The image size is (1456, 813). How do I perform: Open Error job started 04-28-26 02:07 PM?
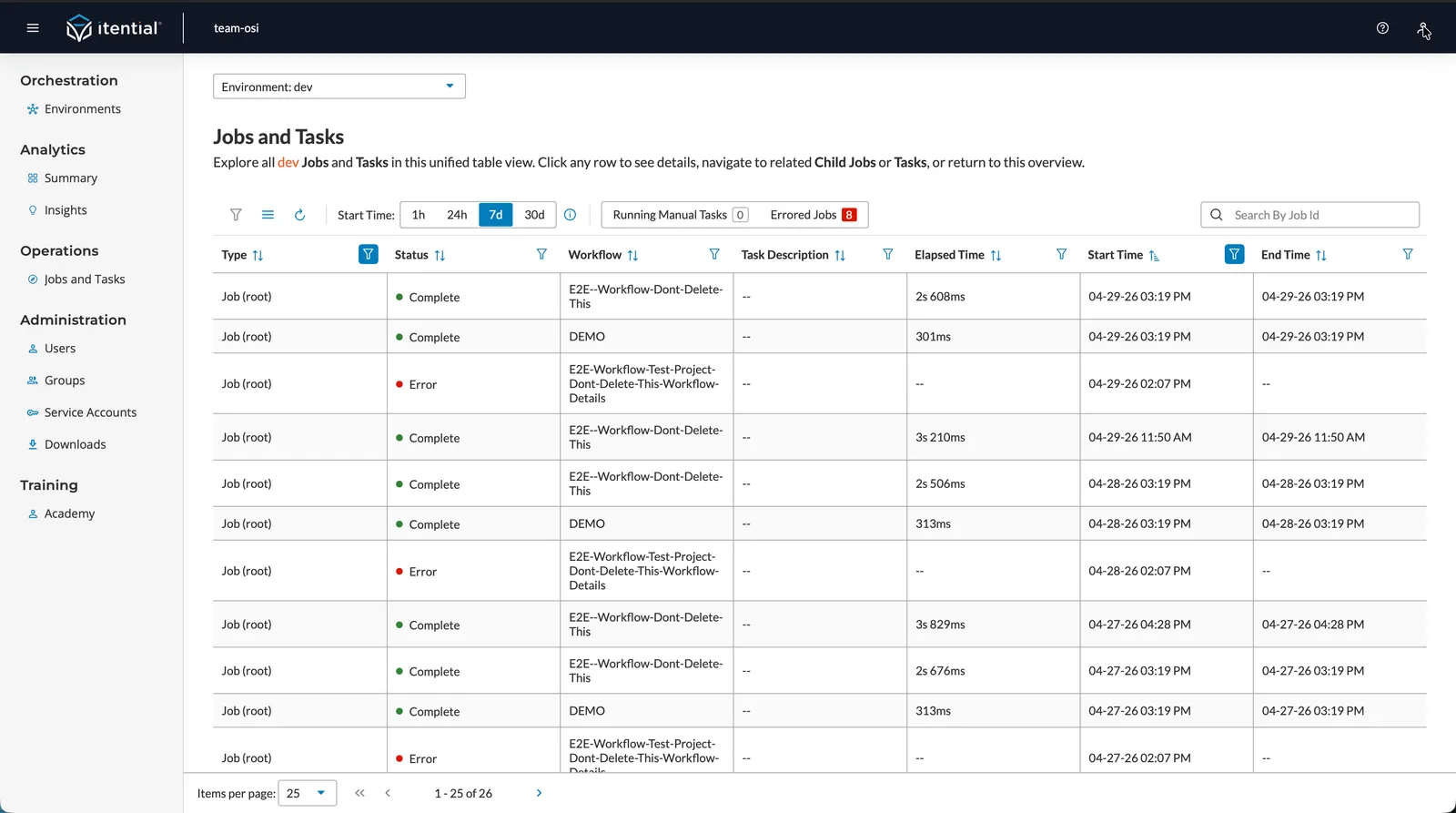(819, 571)
